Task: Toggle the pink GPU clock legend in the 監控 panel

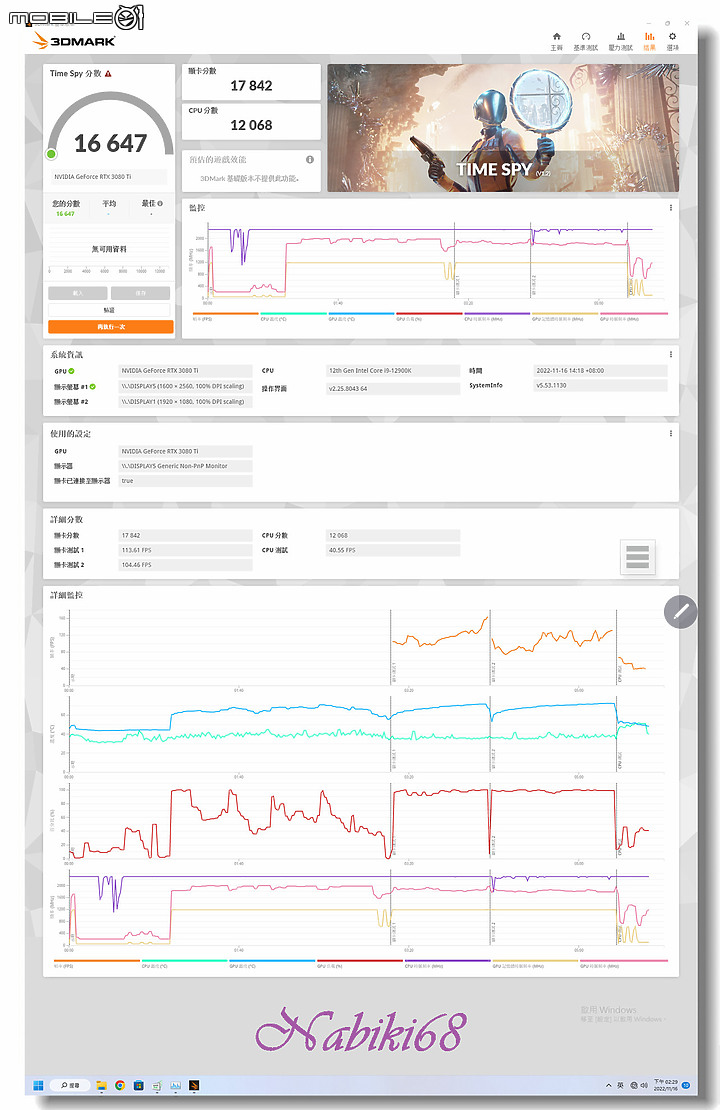Action: click(x=634, y=316)
